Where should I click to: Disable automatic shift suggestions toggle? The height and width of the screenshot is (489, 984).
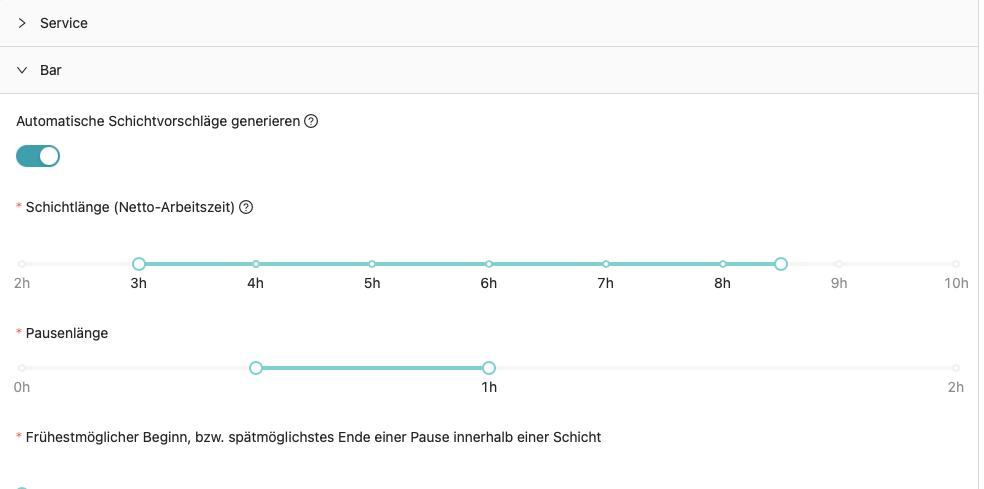38,156
